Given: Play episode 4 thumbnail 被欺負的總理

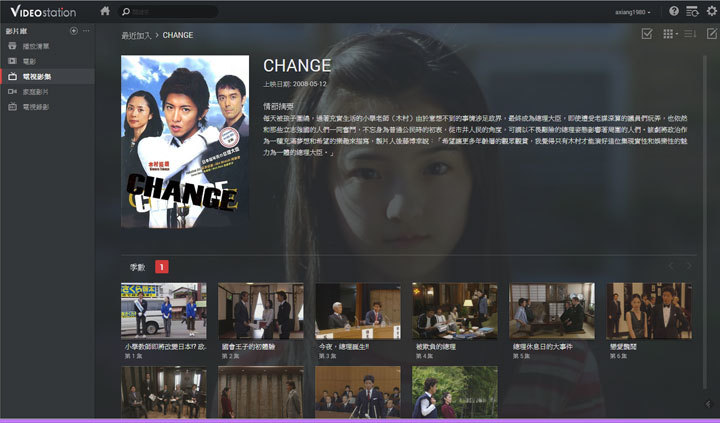Looking at the screenshot, I should 455,311.
